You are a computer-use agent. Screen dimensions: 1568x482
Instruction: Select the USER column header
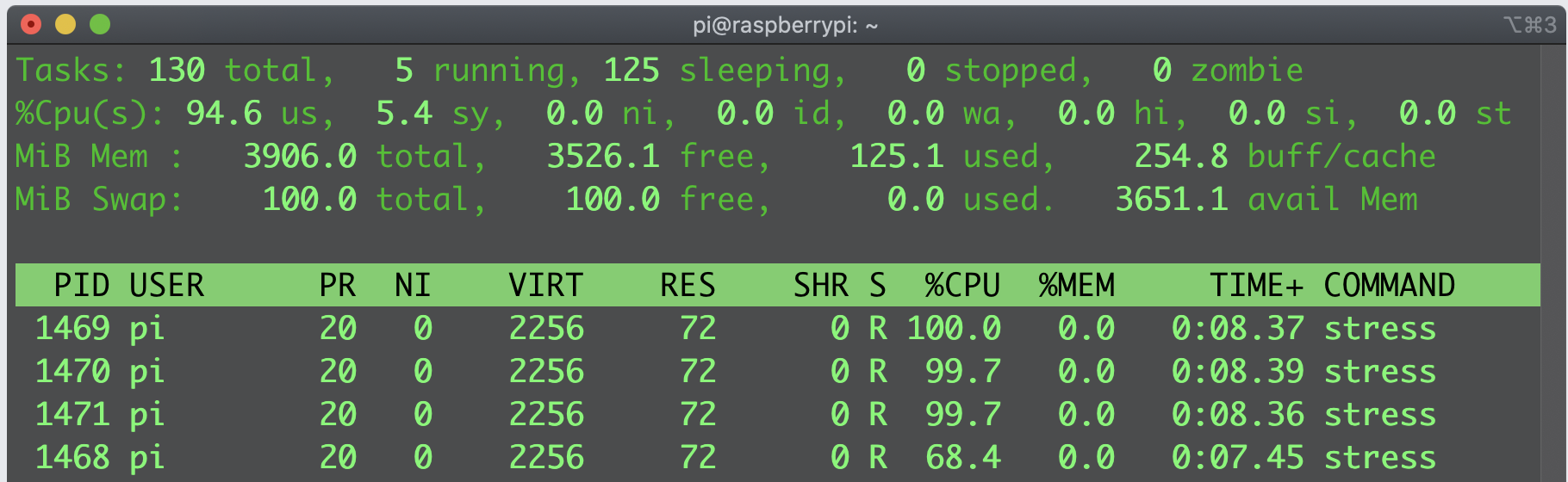[166, 285]
